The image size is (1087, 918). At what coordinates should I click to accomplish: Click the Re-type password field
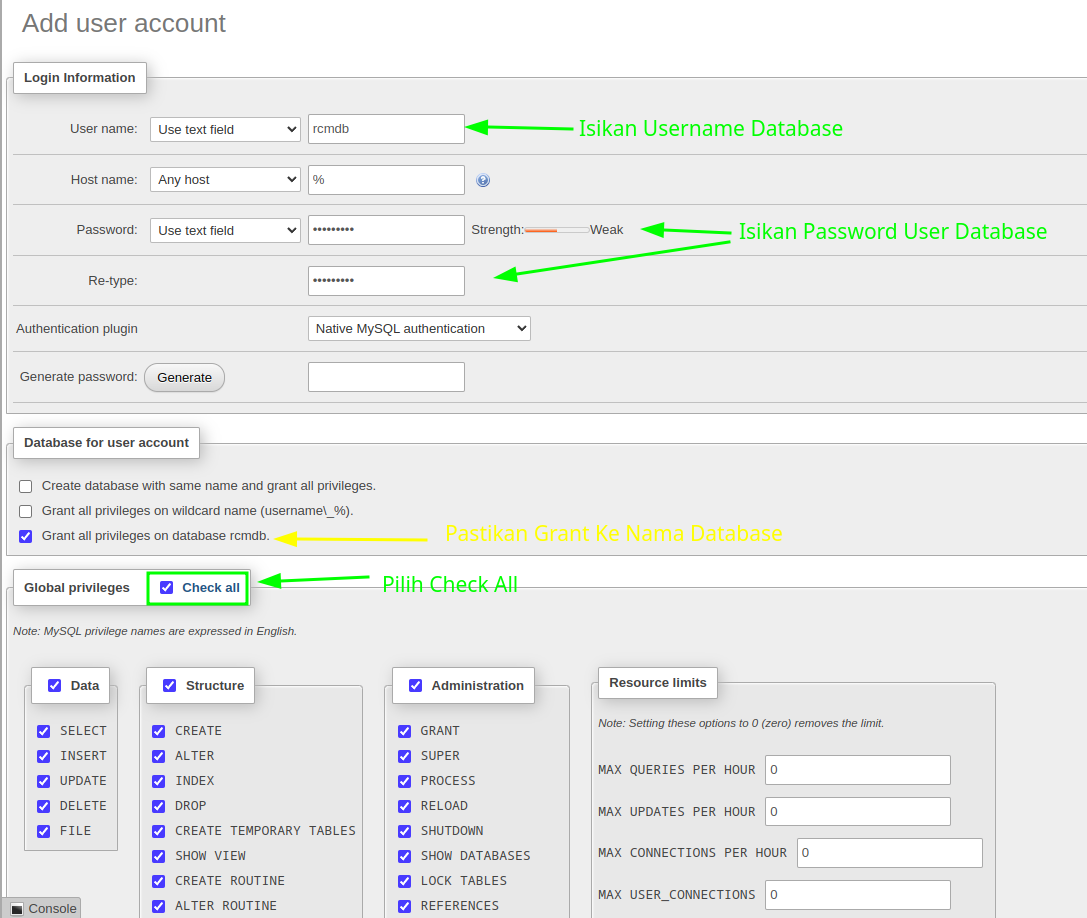point(386,281)
